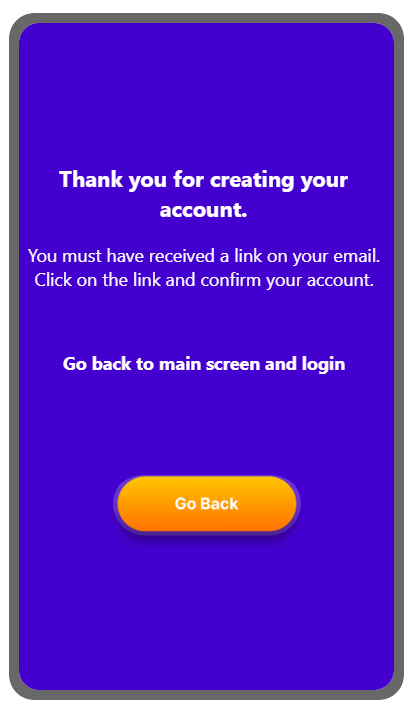Click the empty purple area below Go Back
The height and width of the screenshot is (711, 409).
point(206,612)
